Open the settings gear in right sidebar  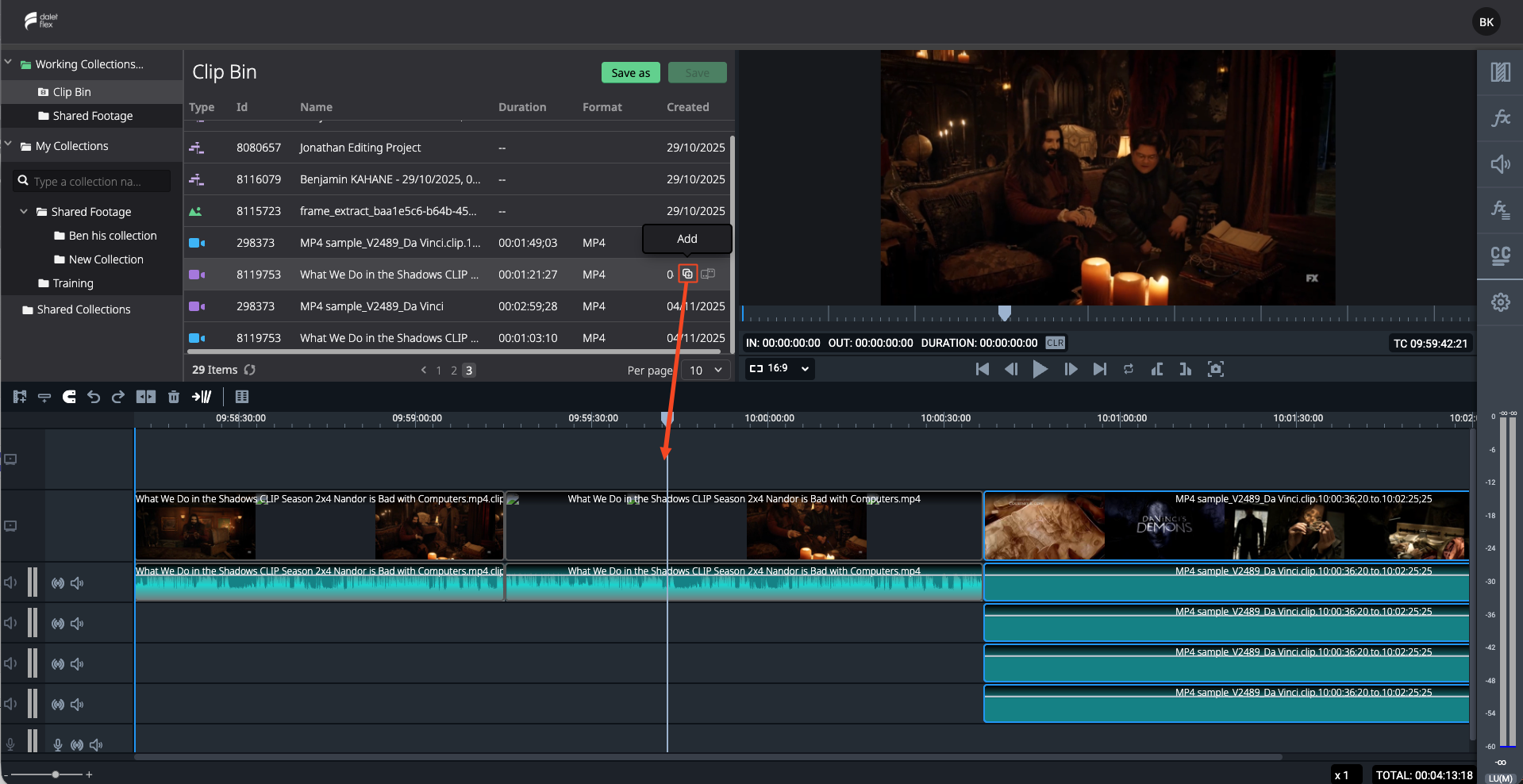tap(1500, 302)
